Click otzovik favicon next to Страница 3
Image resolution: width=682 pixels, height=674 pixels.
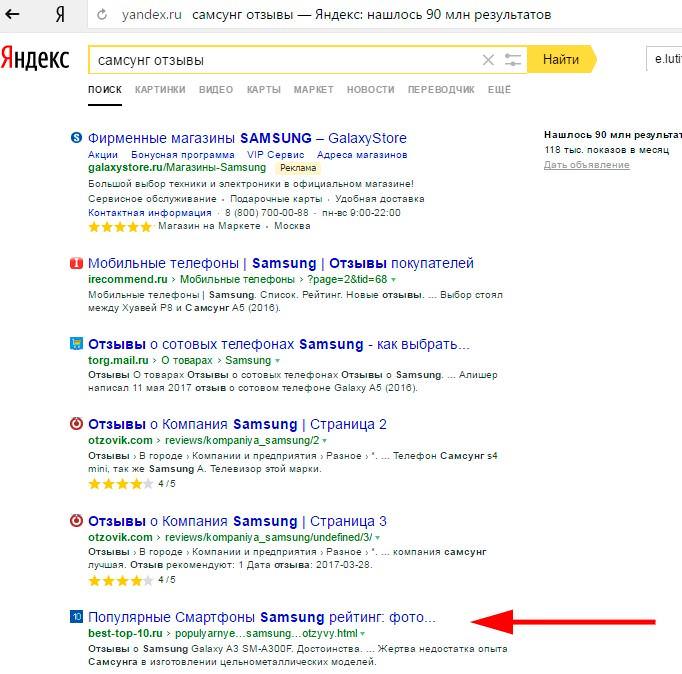coord(76,521)
